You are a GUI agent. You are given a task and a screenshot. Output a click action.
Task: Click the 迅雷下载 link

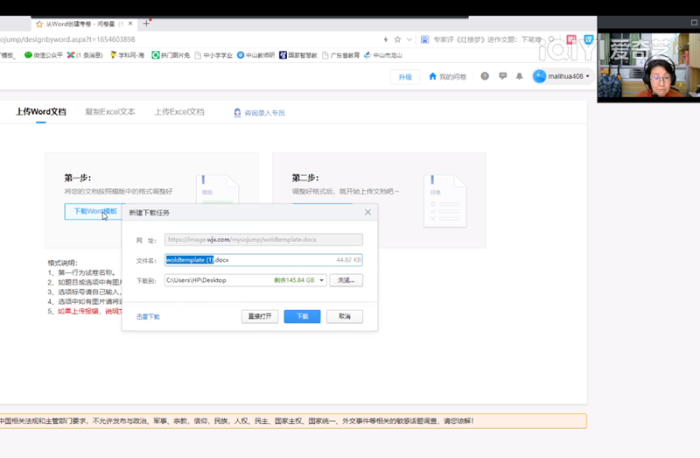[x=148, y=316]
